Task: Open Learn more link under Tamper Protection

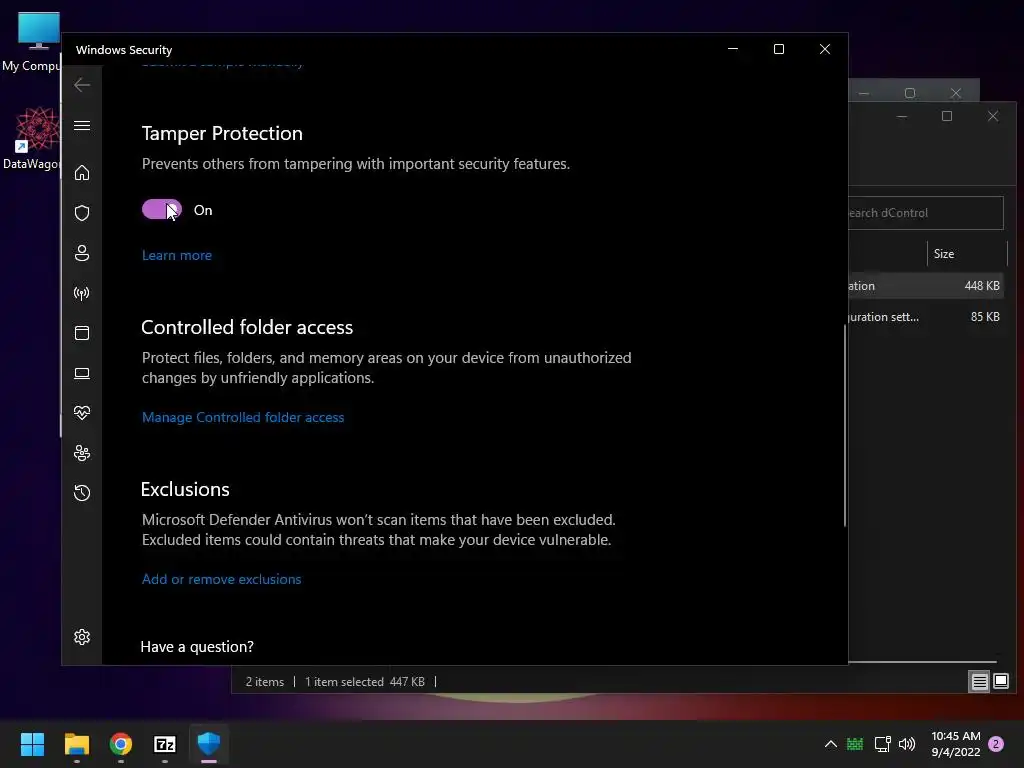Action: coord(177,255)
